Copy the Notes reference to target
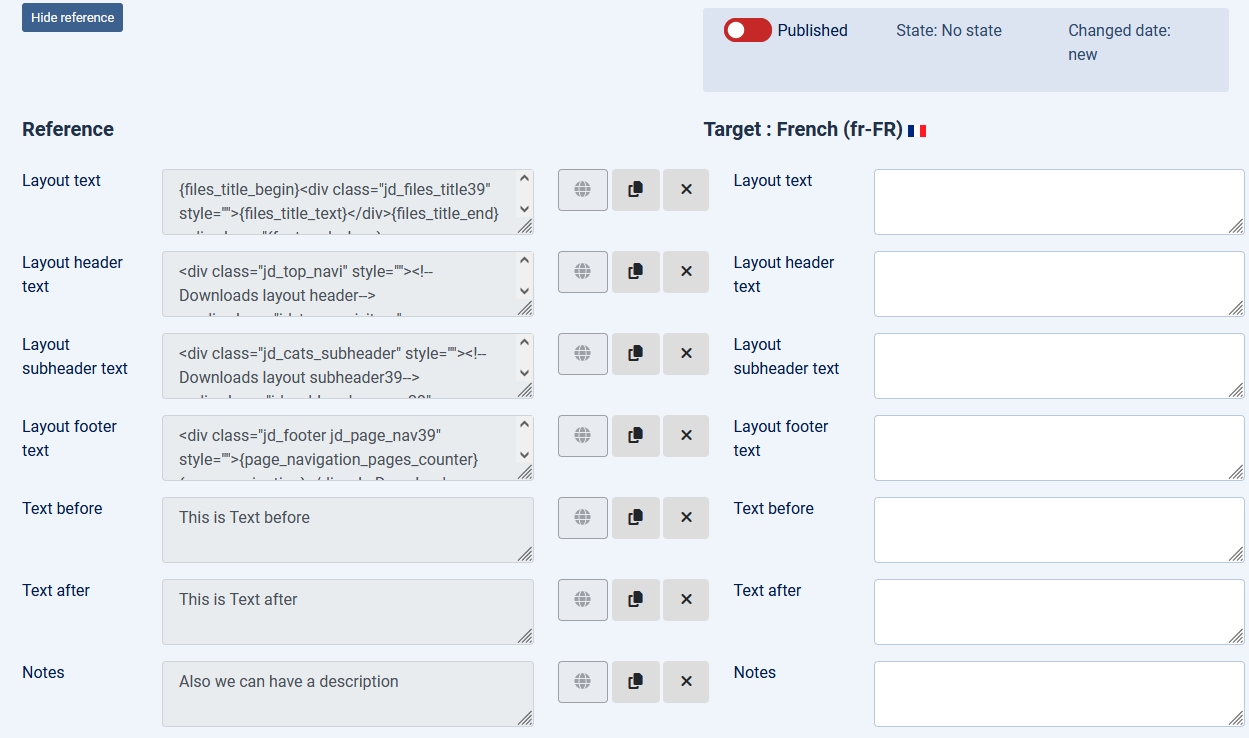 pos(635,682)
